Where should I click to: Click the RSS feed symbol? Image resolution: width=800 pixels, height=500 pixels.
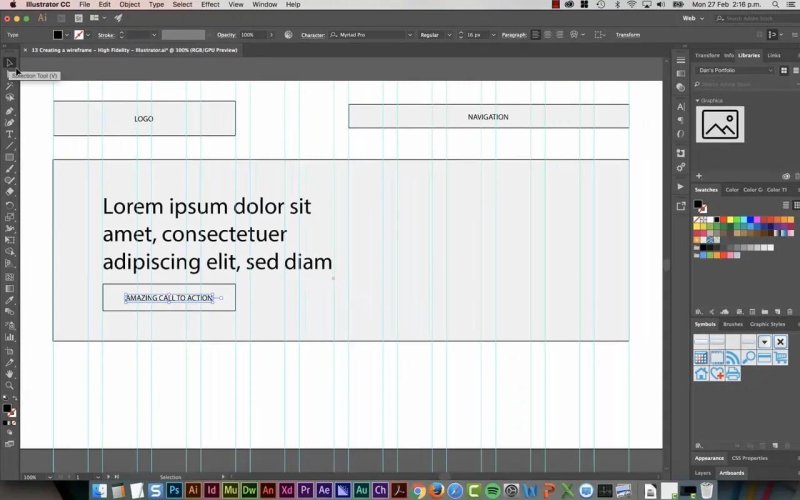point(733,358)
